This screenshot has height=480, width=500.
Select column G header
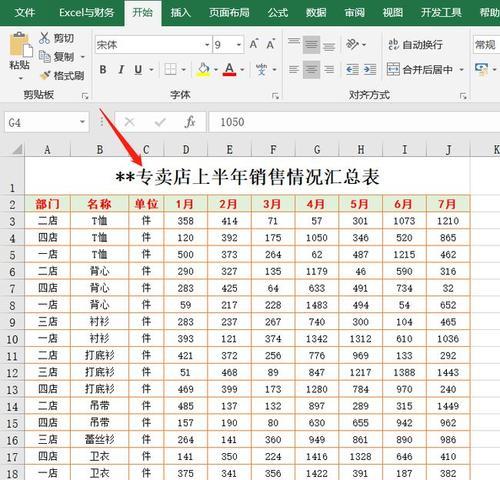(317, 149)
